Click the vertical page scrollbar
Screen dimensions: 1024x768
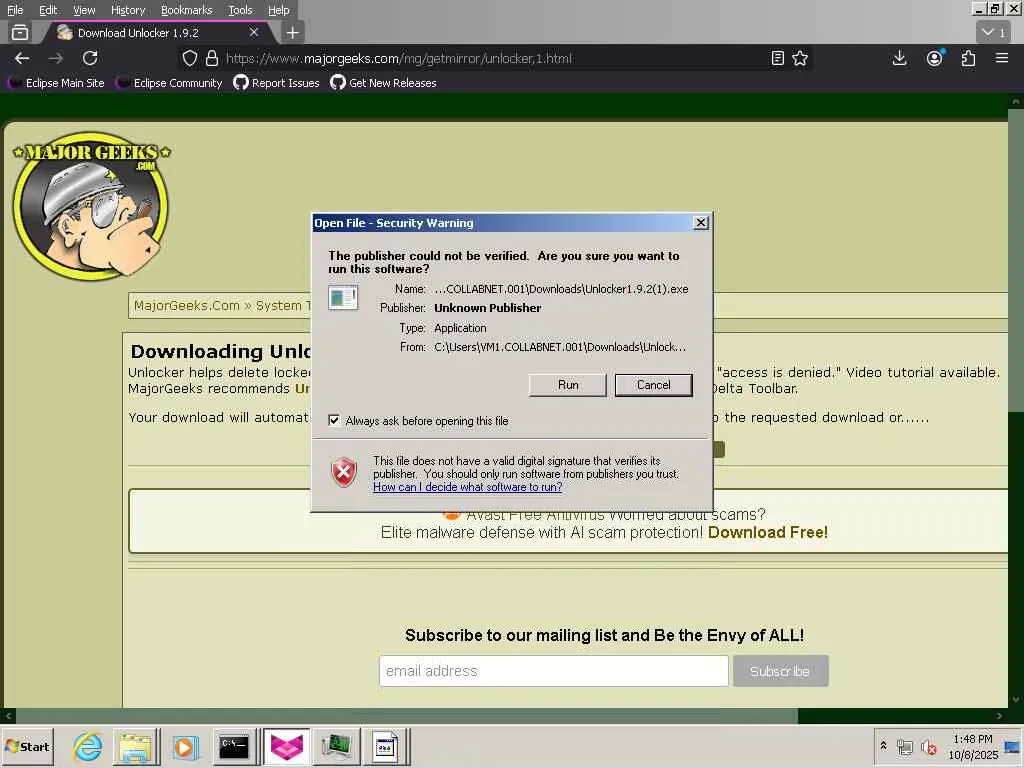coord(1016,261)
